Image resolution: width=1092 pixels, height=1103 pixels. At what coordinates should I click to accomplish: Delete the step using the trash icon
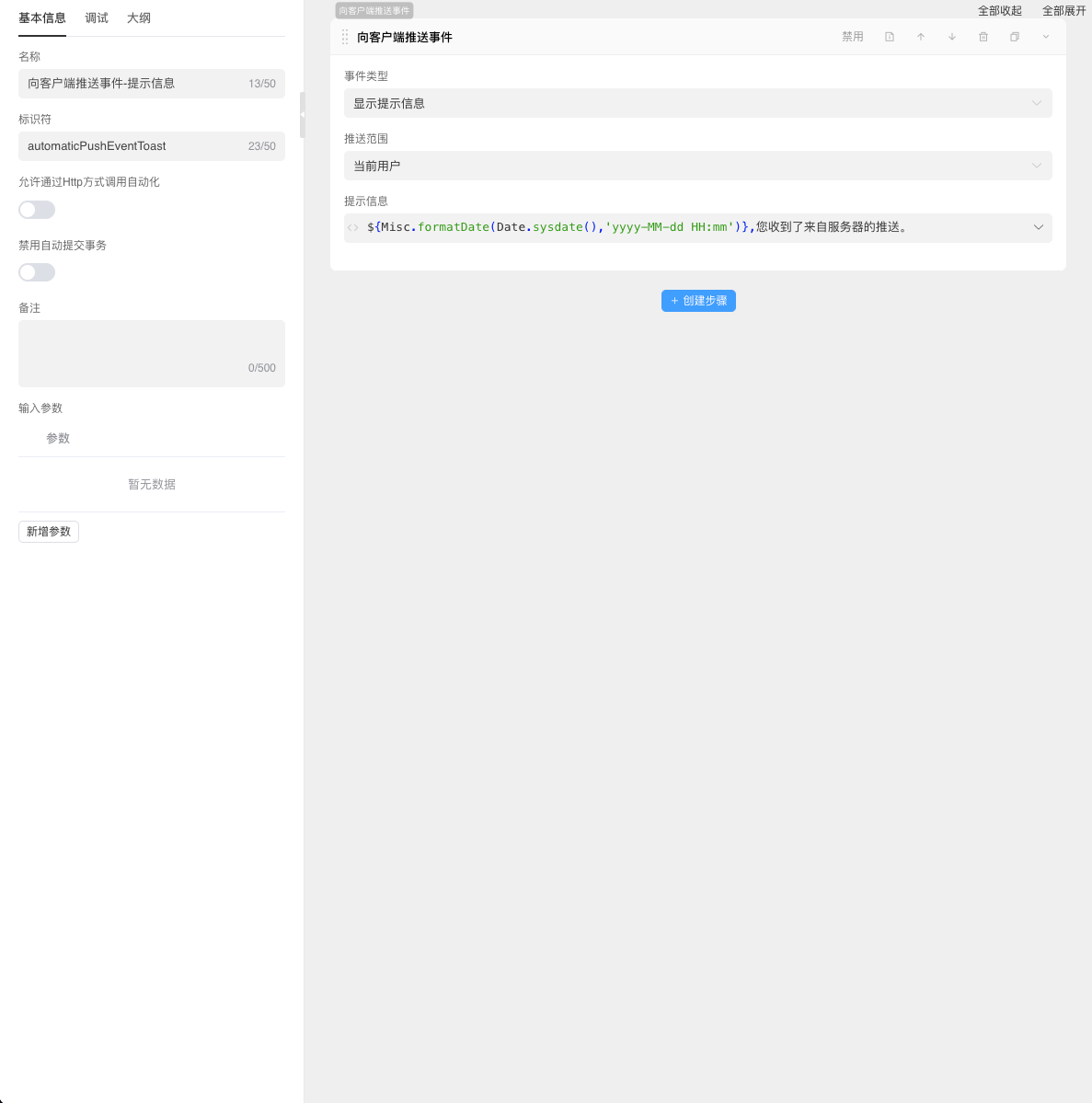(983, 37)
